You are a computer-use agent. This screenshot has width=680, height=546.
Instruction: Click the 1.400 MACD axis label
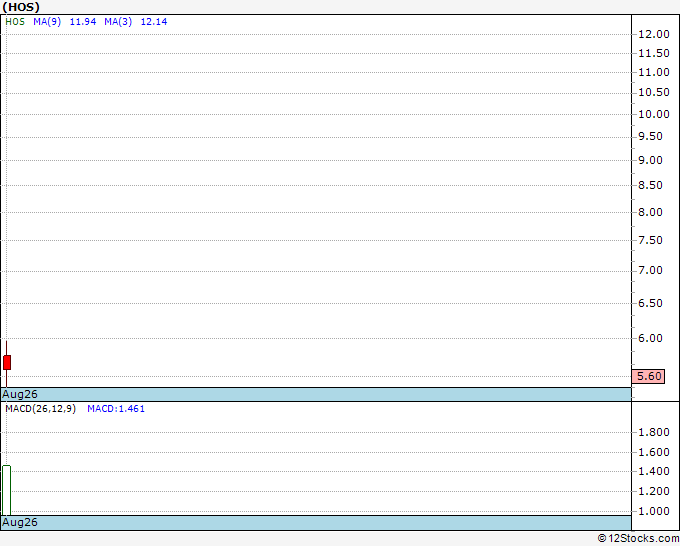coord(654,471)
